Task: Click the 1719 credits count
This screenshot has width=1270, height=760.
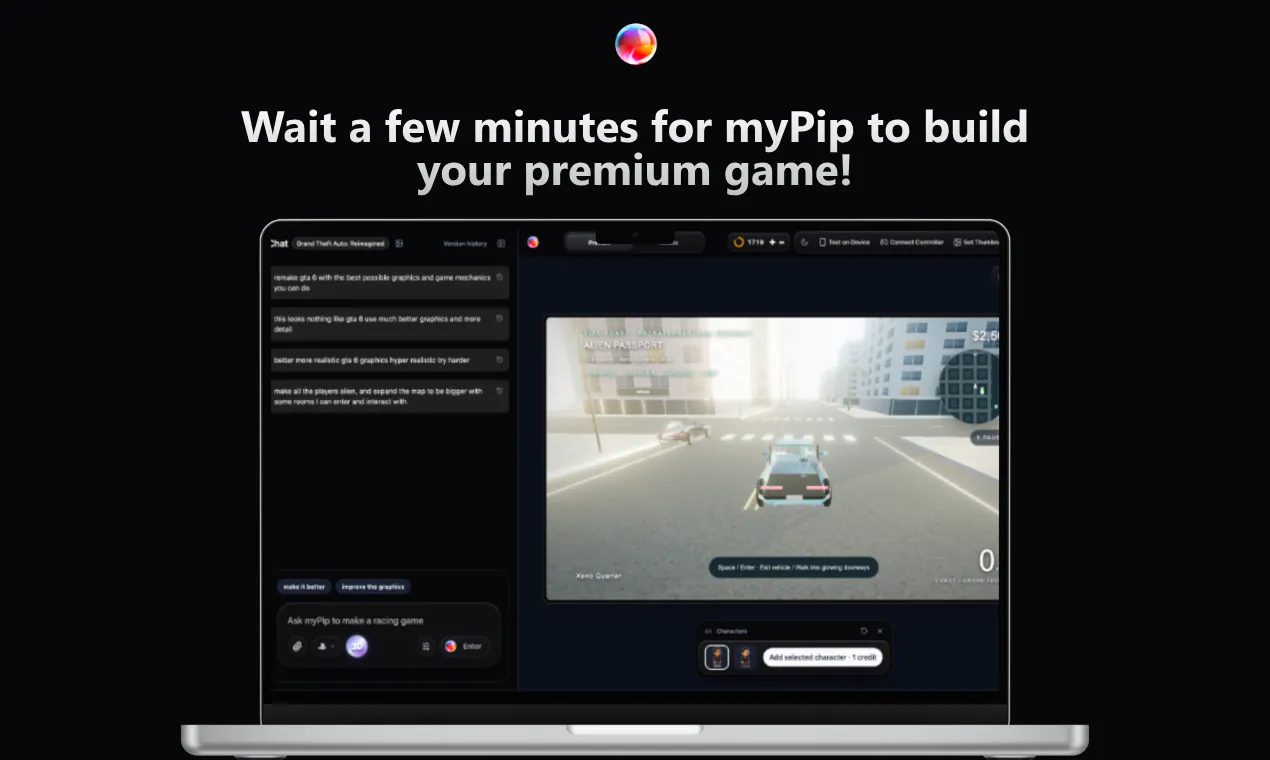Action: click(x=755, y=242)
